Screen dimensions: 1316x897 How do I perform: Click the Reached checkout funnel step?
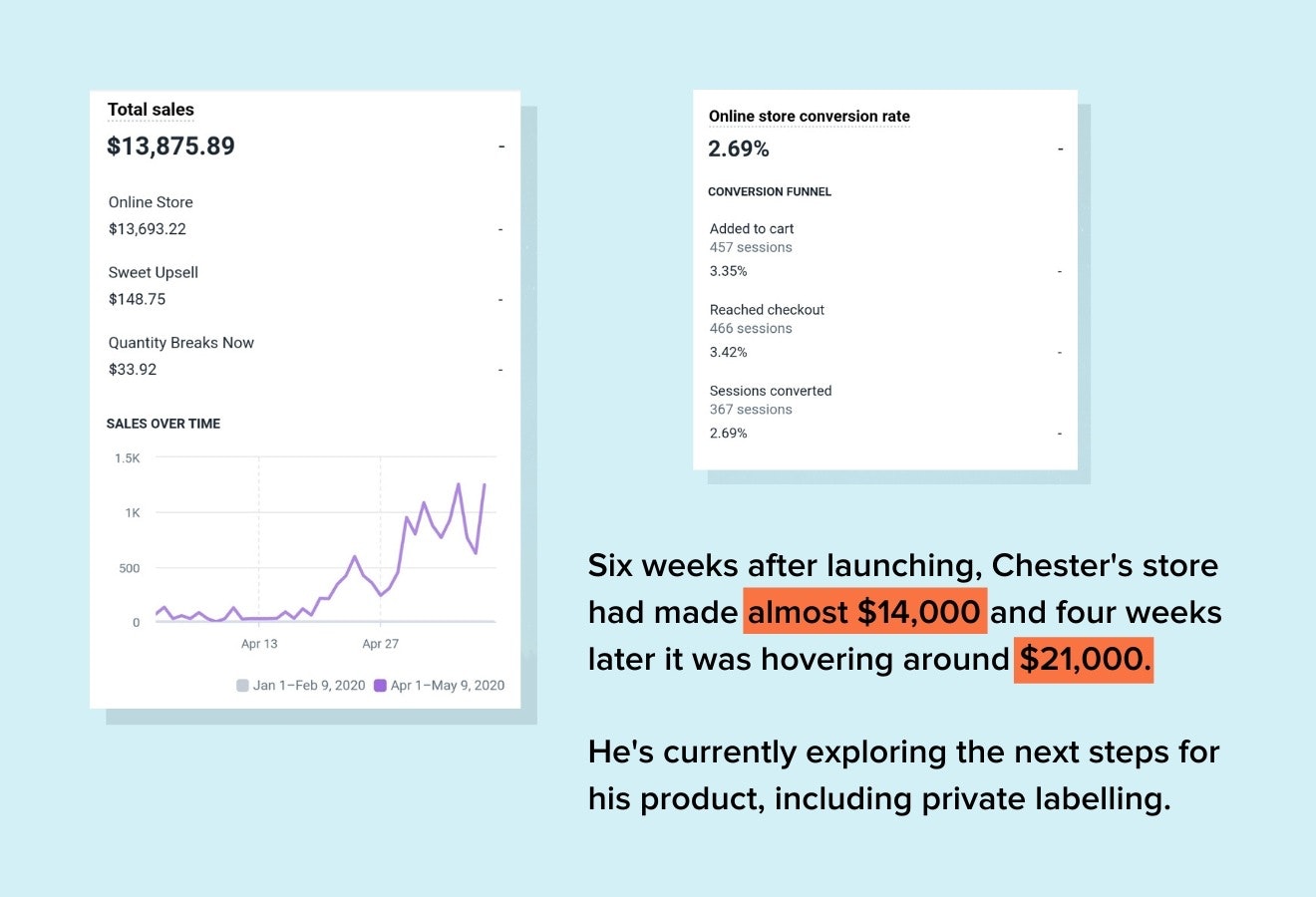coord(767,310)
